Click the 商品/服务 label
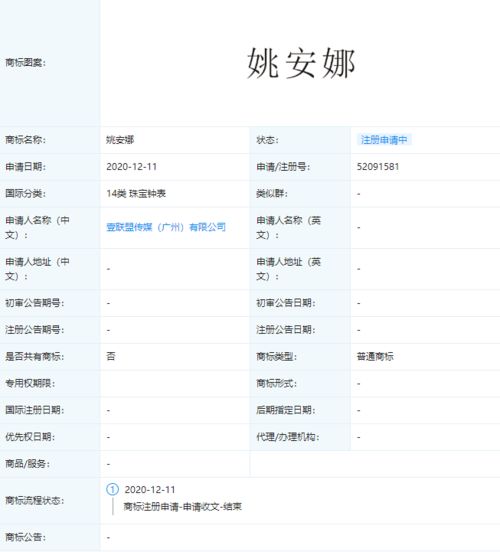 [27, 464]
